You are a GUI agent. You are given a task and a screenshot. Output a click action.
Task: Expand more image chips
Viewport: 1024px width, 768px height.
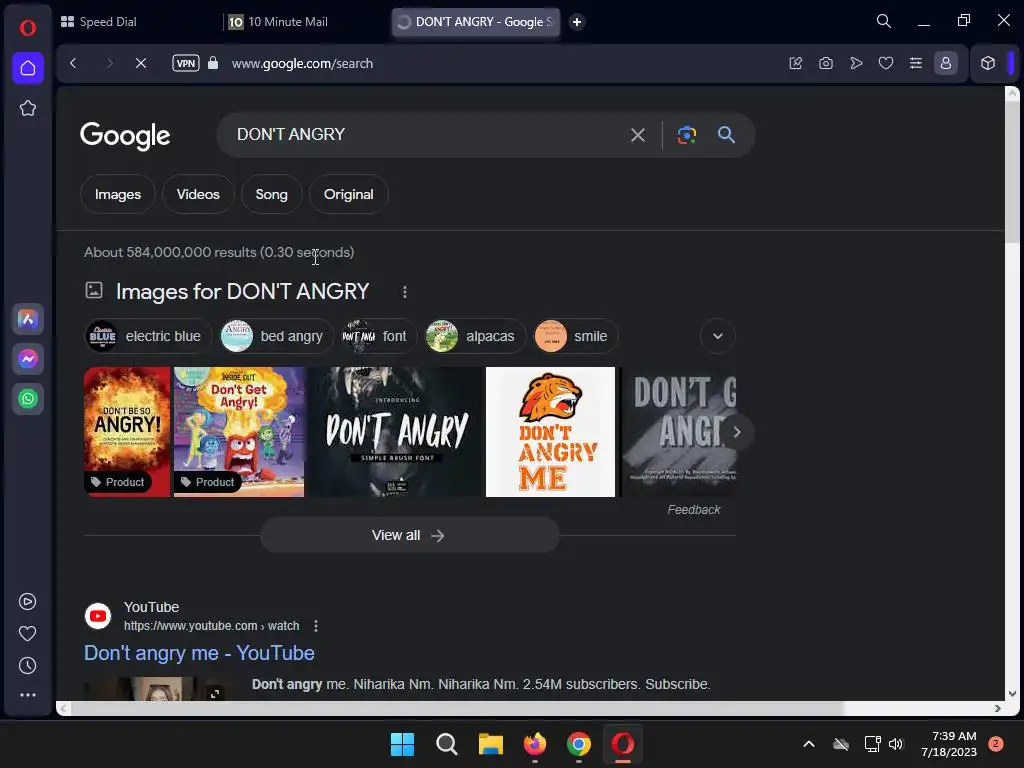pos(718,336)
